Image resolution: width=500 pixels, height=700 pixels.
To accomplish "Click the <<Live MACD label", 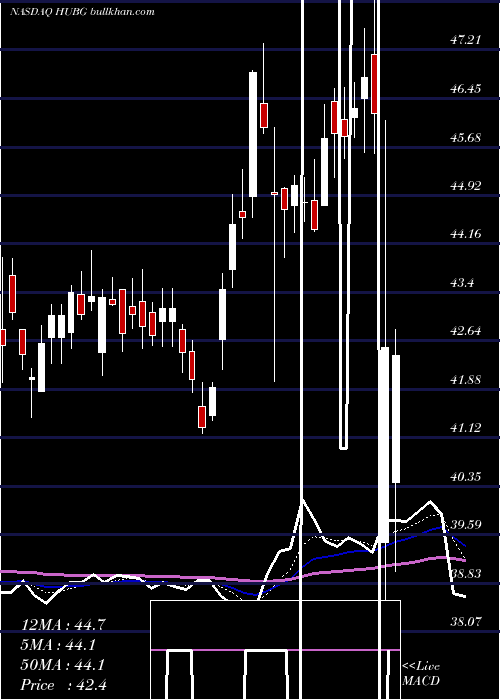I will (x=421, y=674).
